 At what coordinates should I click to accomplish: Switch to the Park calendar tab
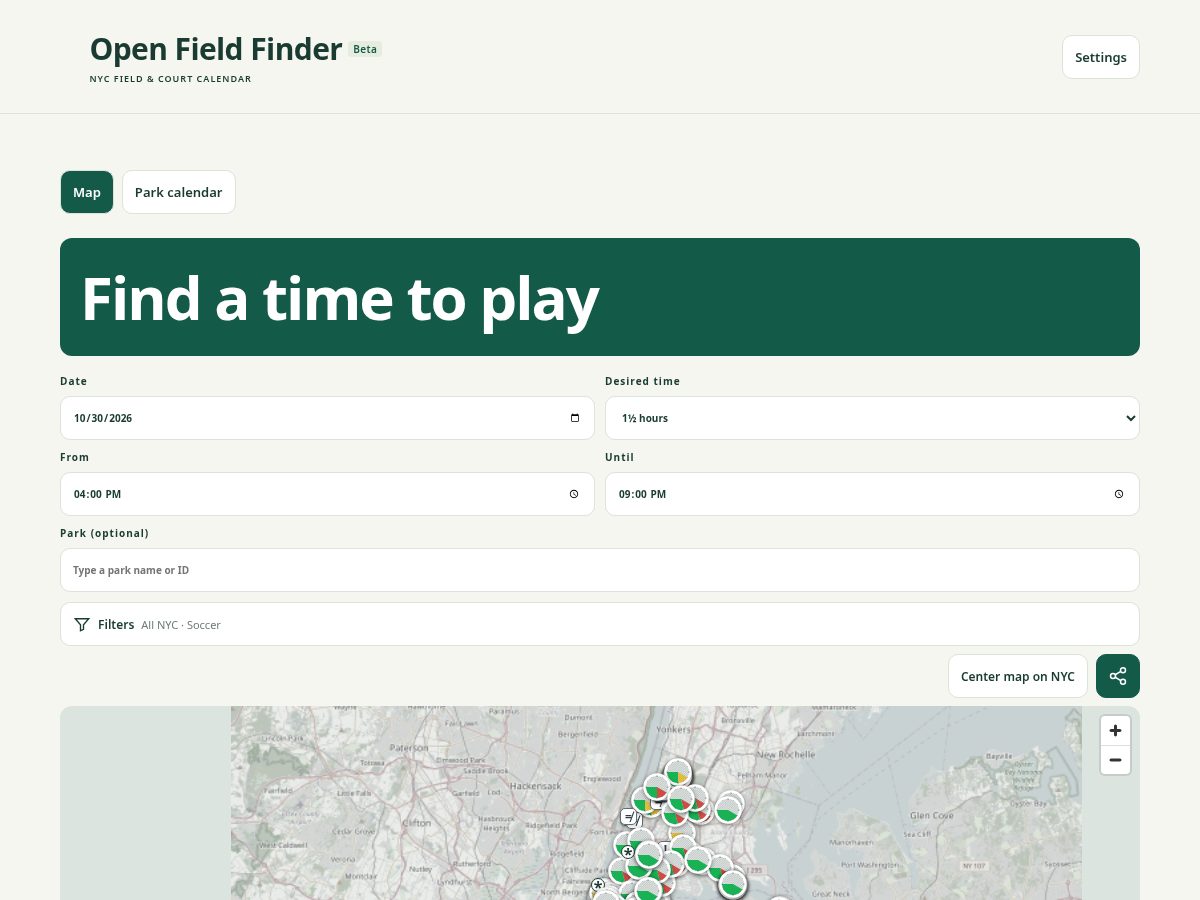[x=179, y=192]
